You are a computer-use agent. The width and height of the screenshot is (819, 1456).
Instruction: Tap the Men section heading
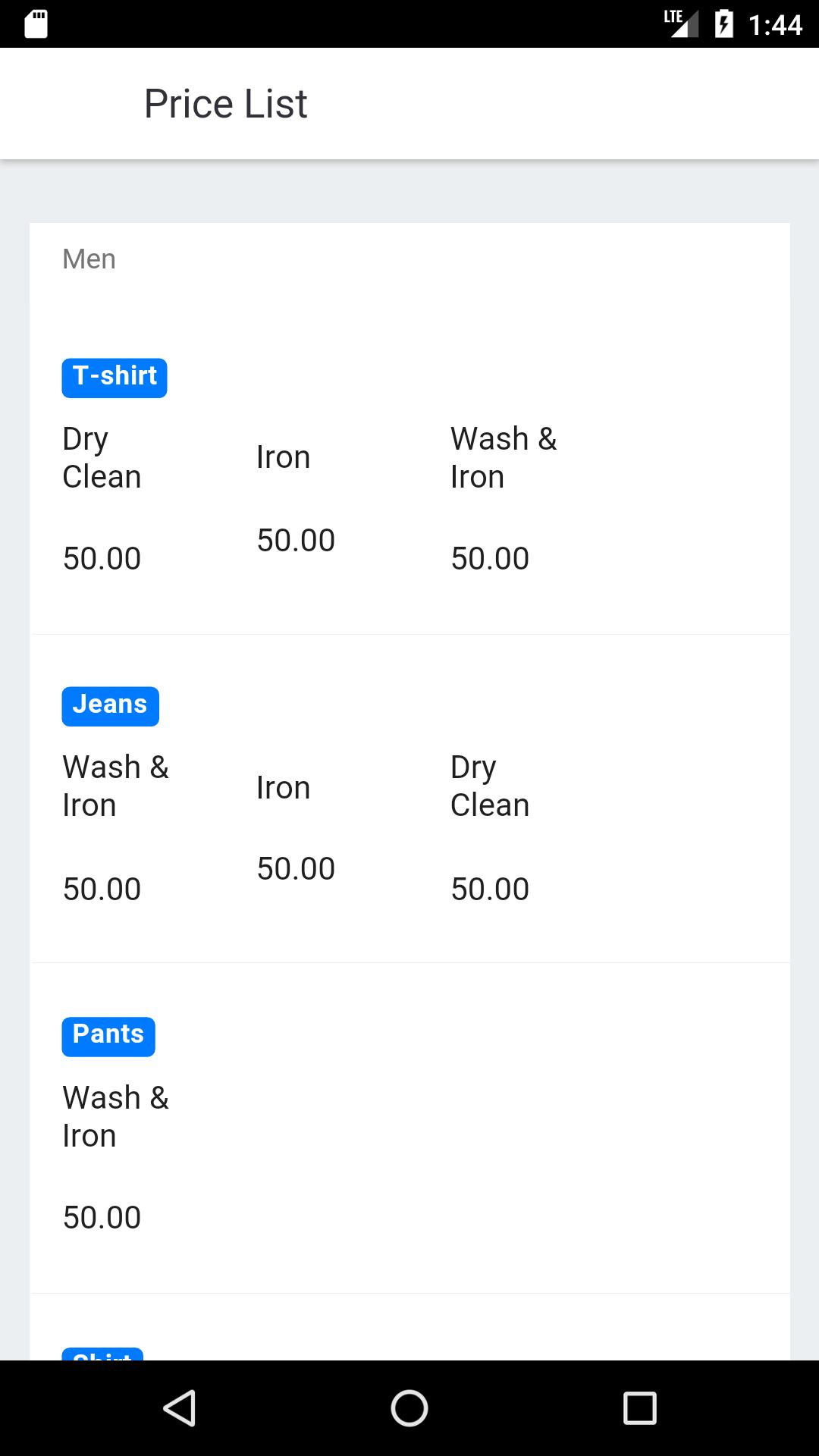(89, 259)
